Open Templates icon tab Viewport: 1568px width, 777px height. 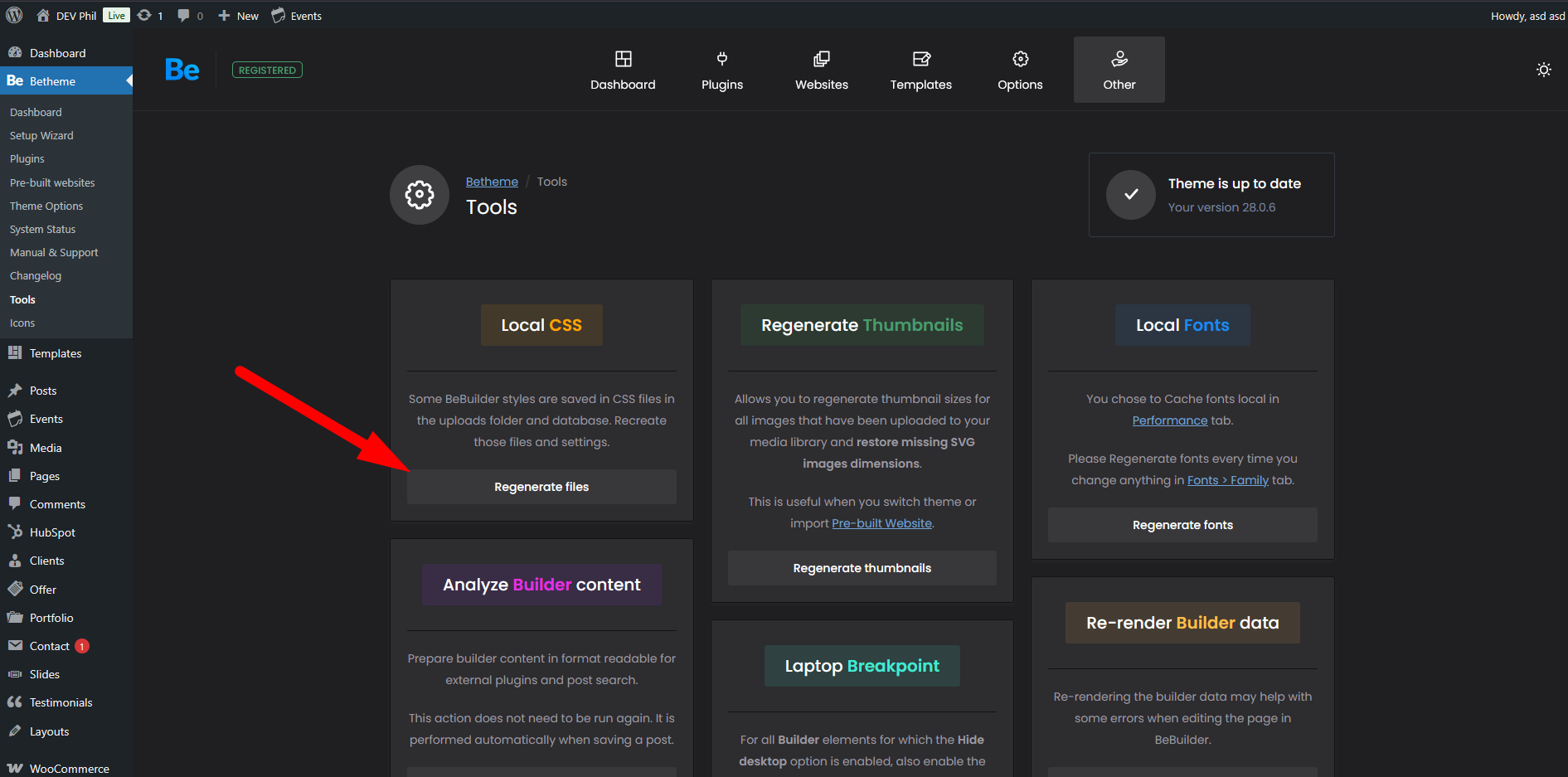click(921, 59)
